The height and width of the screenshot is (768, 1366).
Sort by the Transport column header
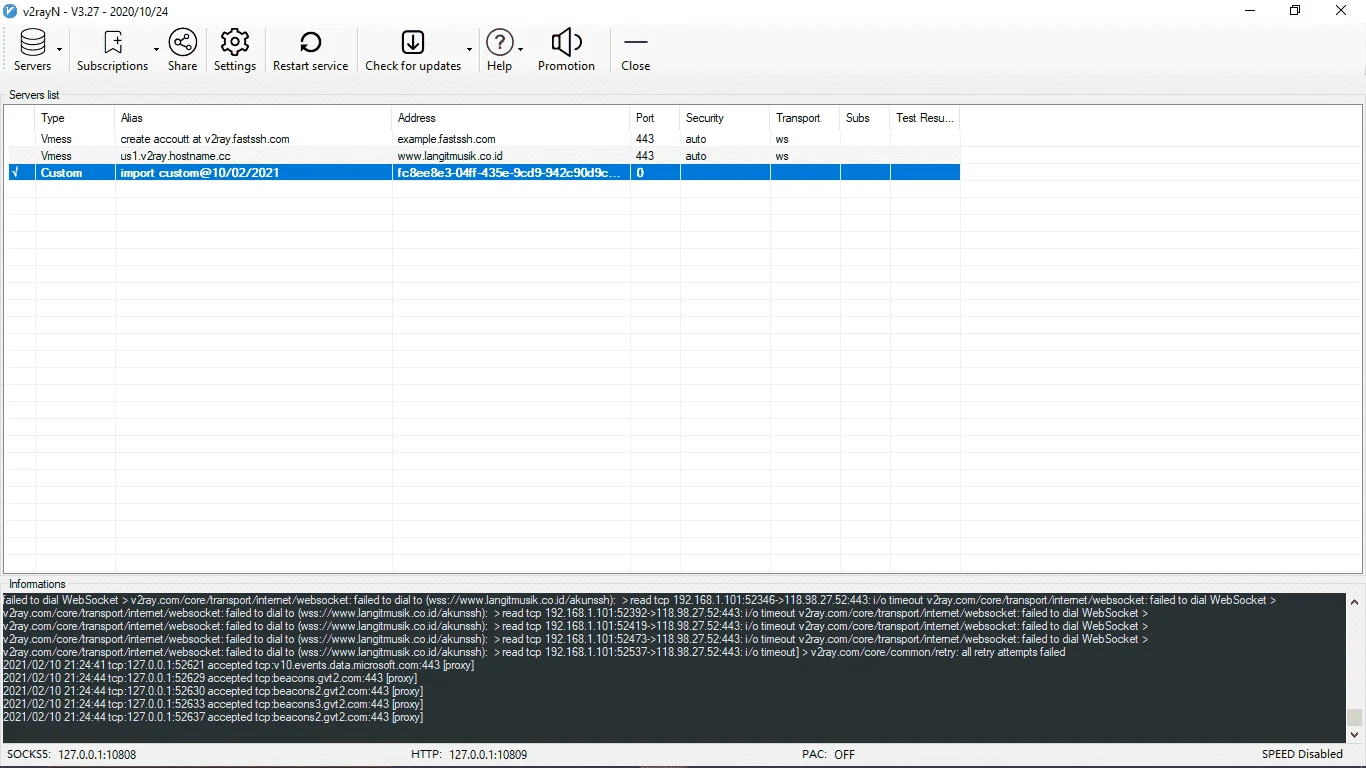tap(805, 118)
